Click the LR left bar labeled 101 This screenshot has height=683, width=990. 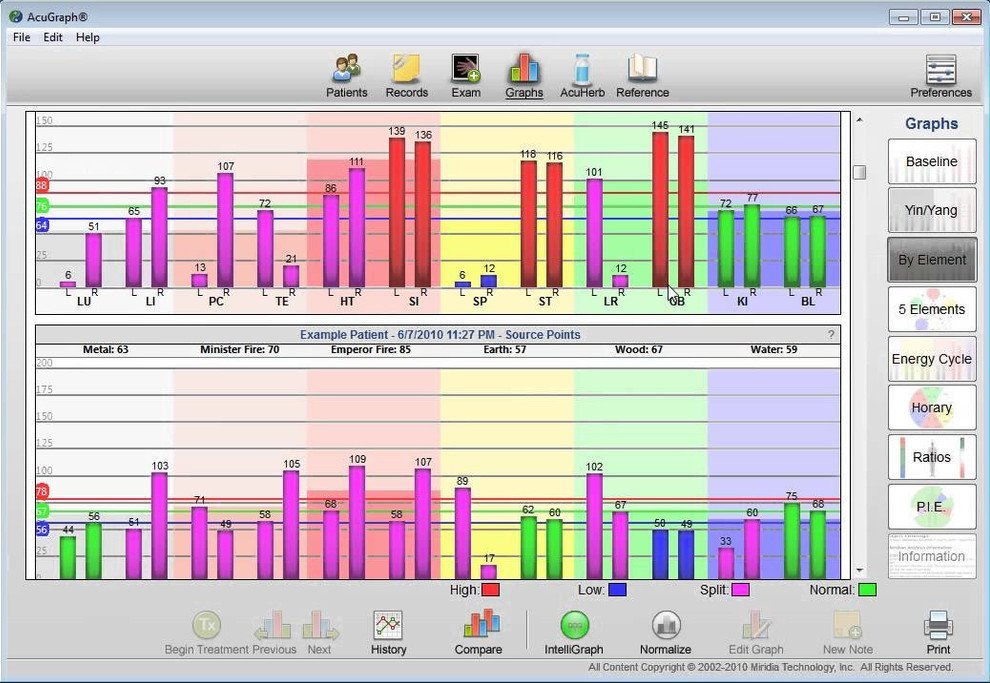pyautogui.click(x=594, y=233)
